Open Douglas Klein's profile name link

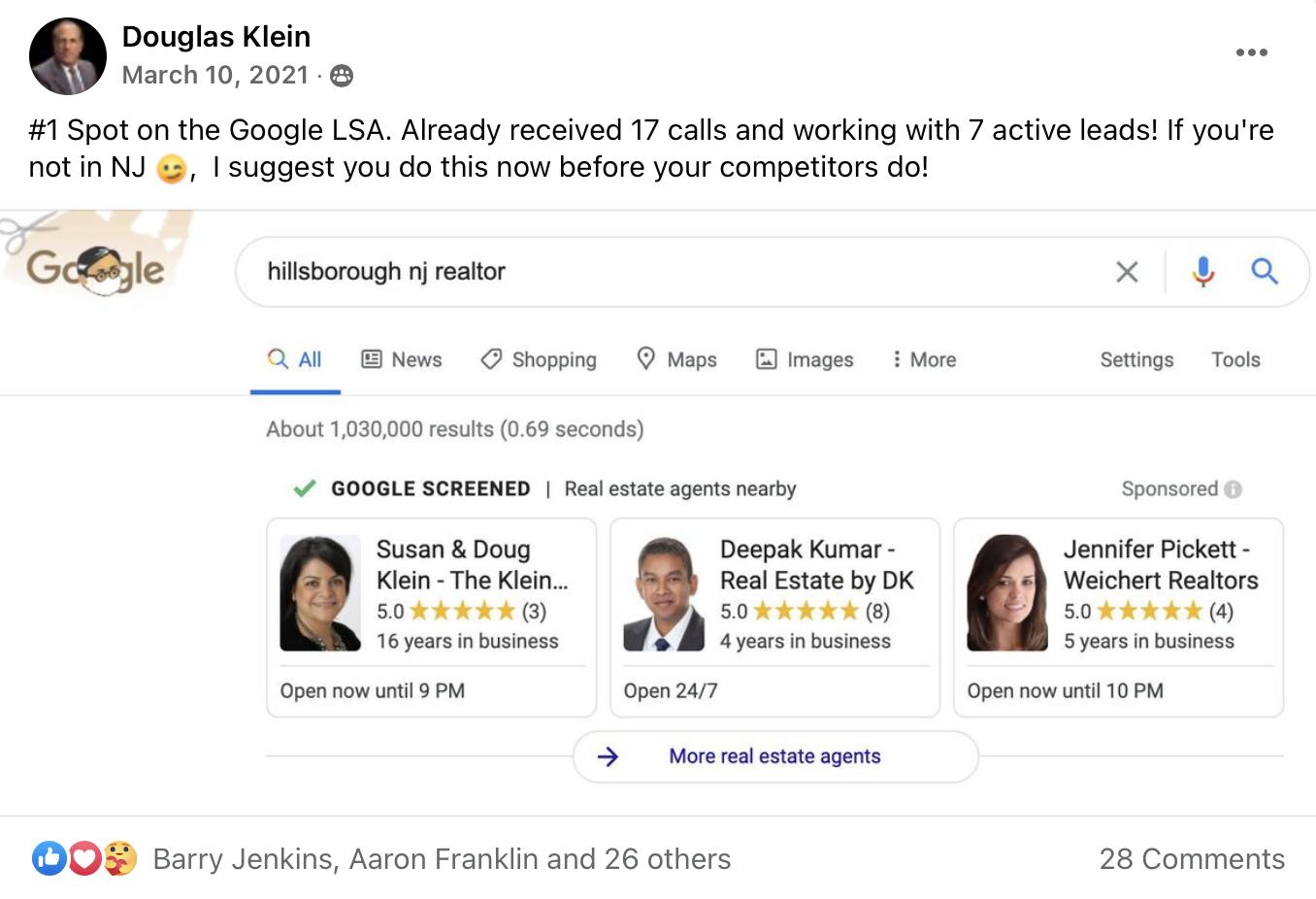[x=216, y=37]
